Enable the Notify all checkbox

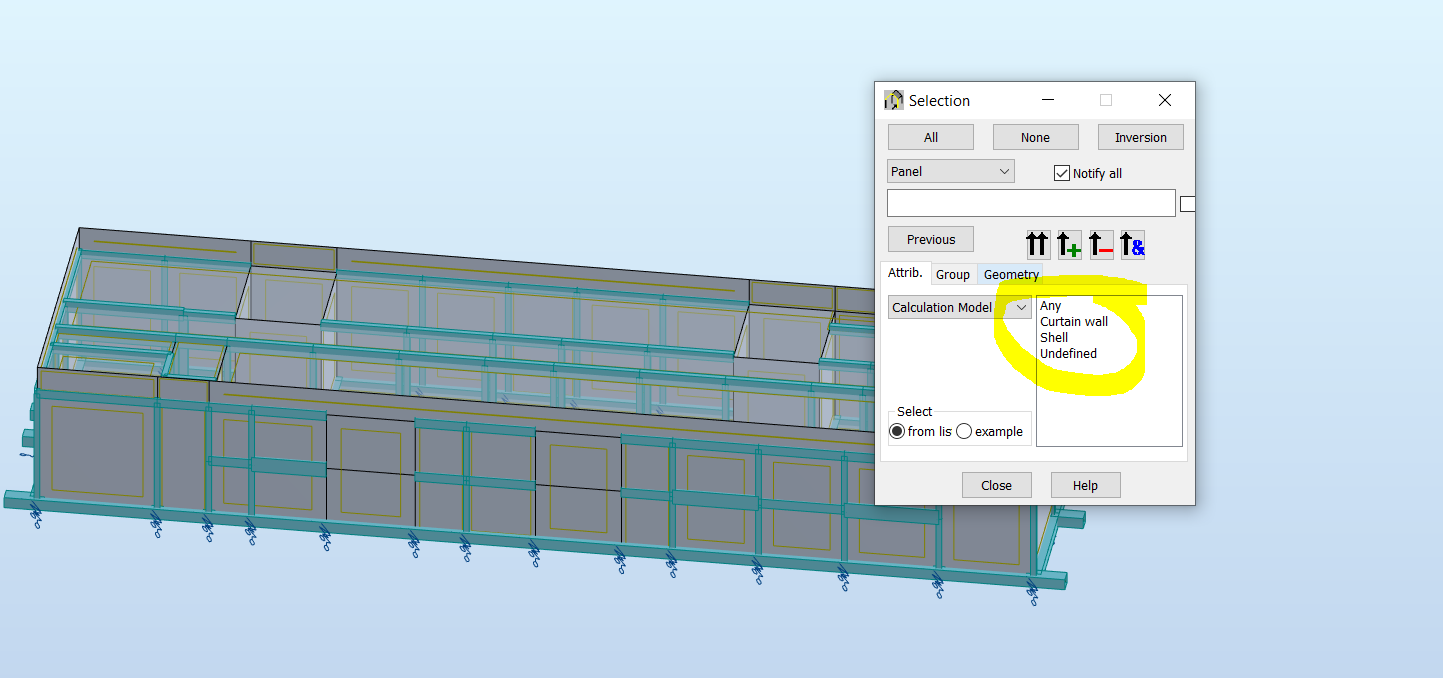(1061, 172)
